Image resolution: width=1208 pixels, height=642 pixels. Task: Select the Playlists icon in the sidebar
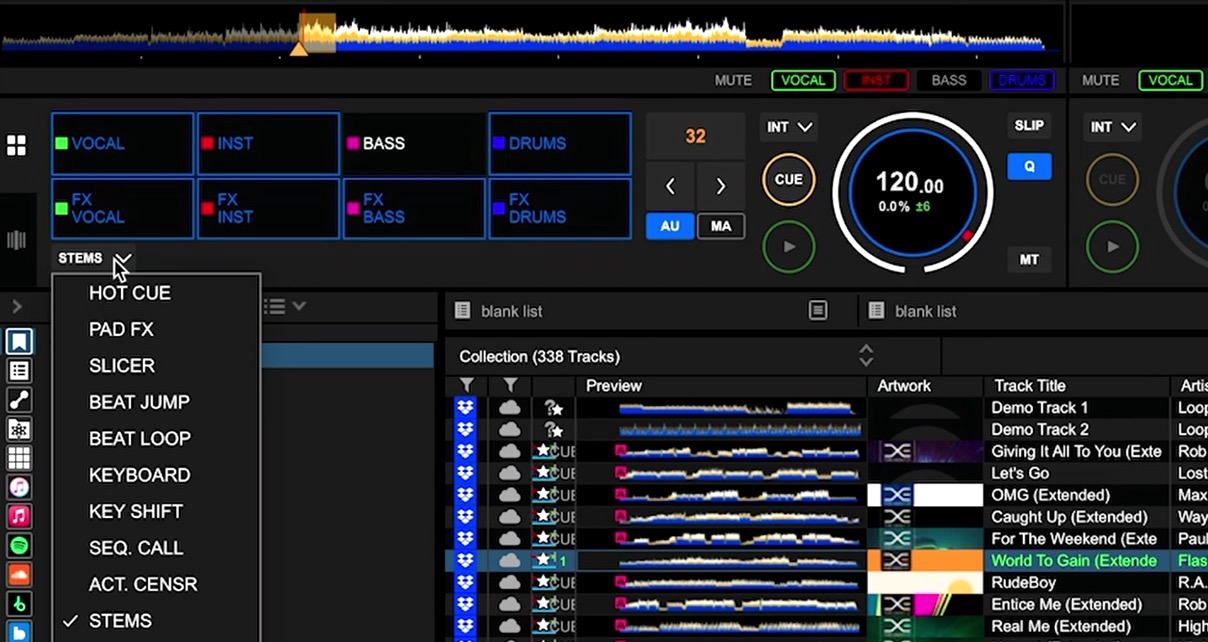pos(16,370)
